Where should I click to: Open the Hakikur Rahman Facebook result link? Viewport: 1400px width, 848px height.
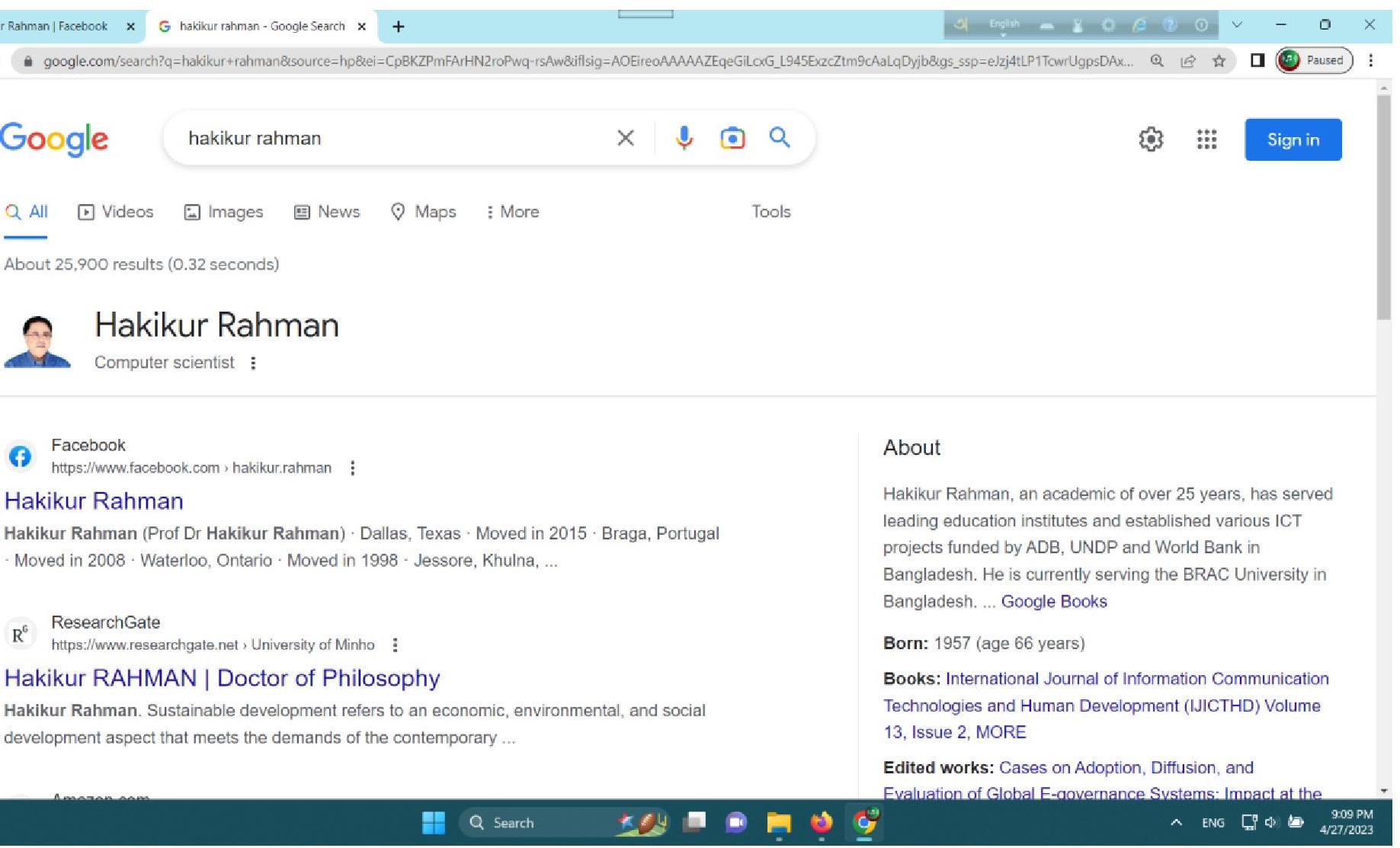pos(94,501)
